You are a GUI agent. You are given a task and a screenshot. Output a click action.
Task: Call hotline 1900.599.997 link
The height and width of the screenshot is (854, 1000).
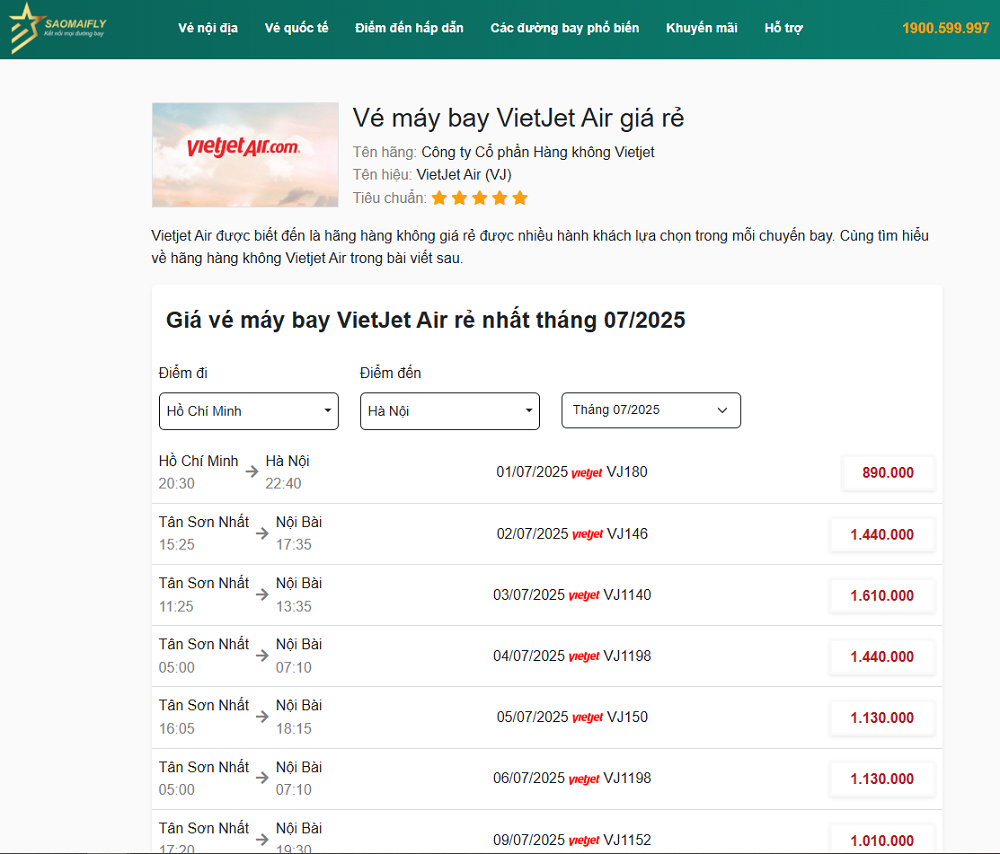945,28
